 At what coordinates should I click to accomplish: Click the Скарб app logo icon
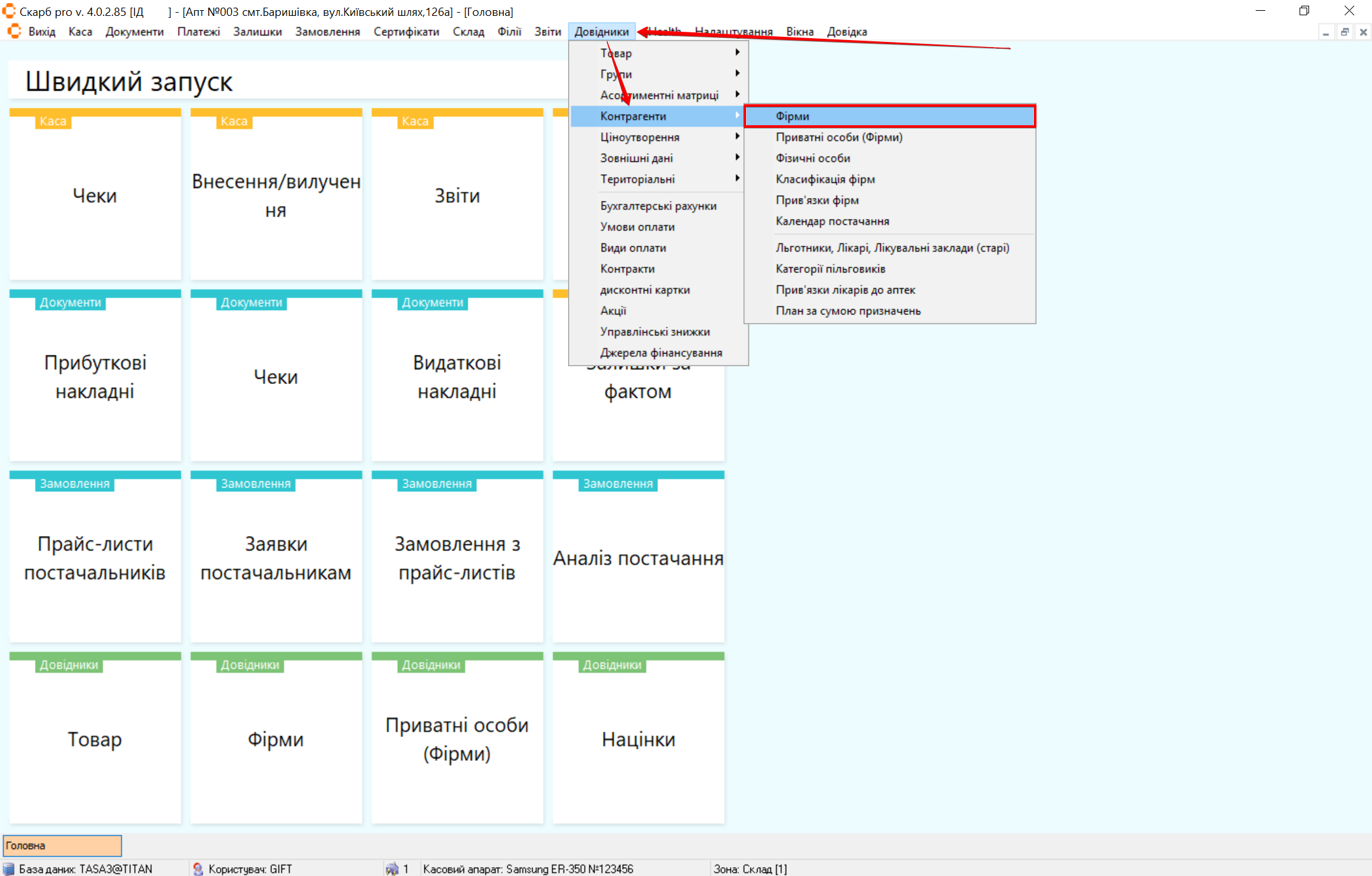coord(8,11)
